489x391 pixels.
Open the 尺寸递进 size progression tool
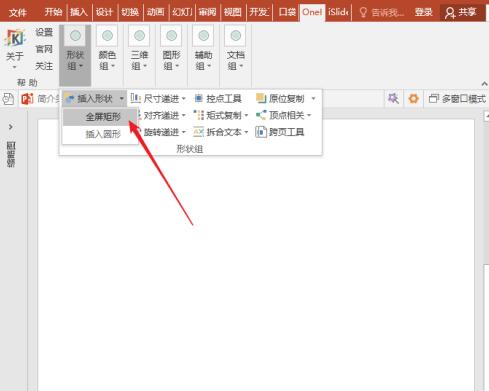(158, 99)
